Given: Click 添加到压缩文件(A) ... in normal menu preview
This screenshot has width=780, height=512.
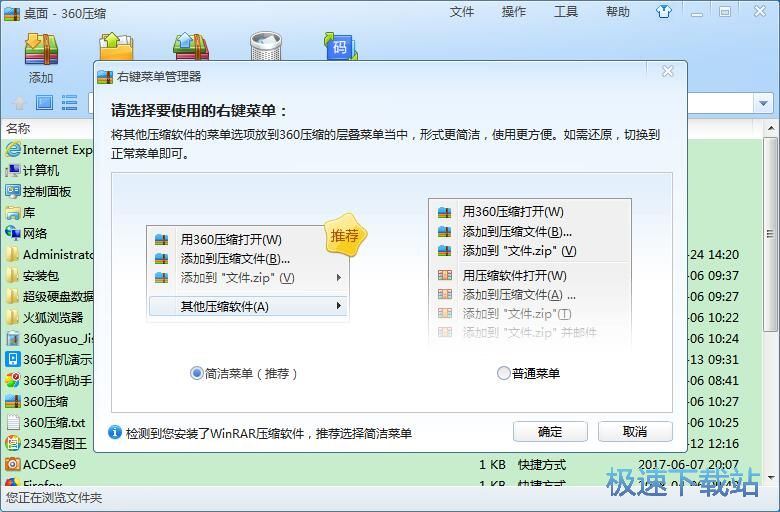Looking at the screenshot, I should pos(519,295).
